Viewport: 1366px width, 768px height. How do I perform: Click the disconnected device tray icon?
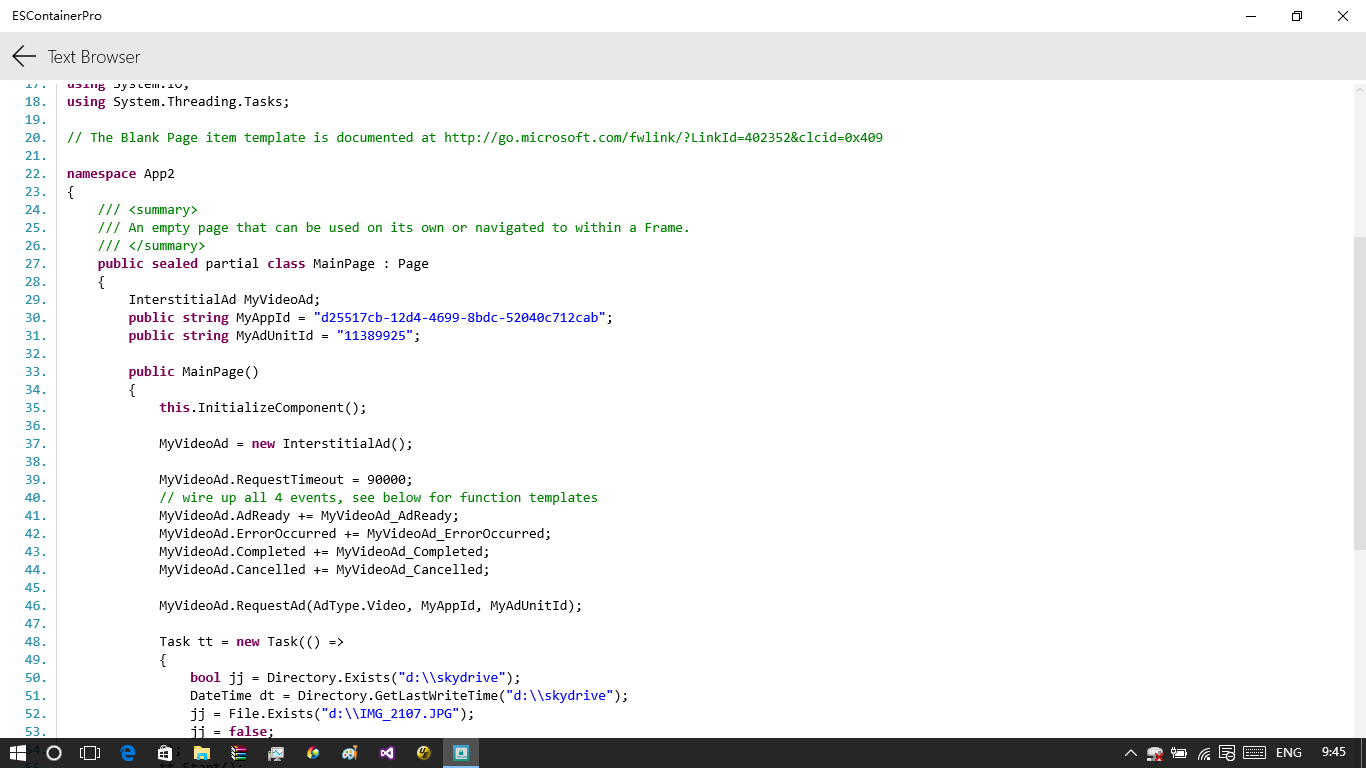tap(1153, 753)
